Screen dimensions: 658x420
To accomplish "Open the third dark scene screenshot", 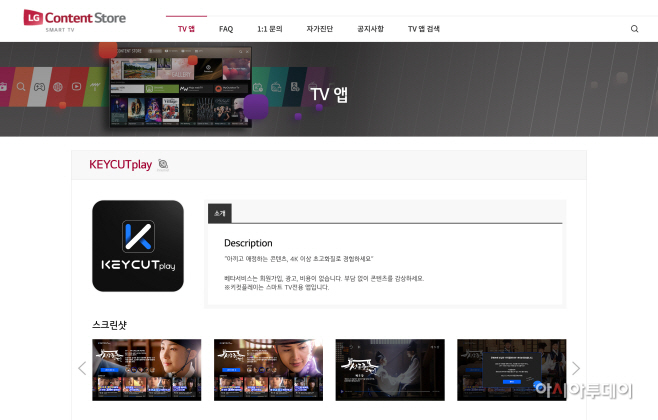I will (x=390, y=370).
